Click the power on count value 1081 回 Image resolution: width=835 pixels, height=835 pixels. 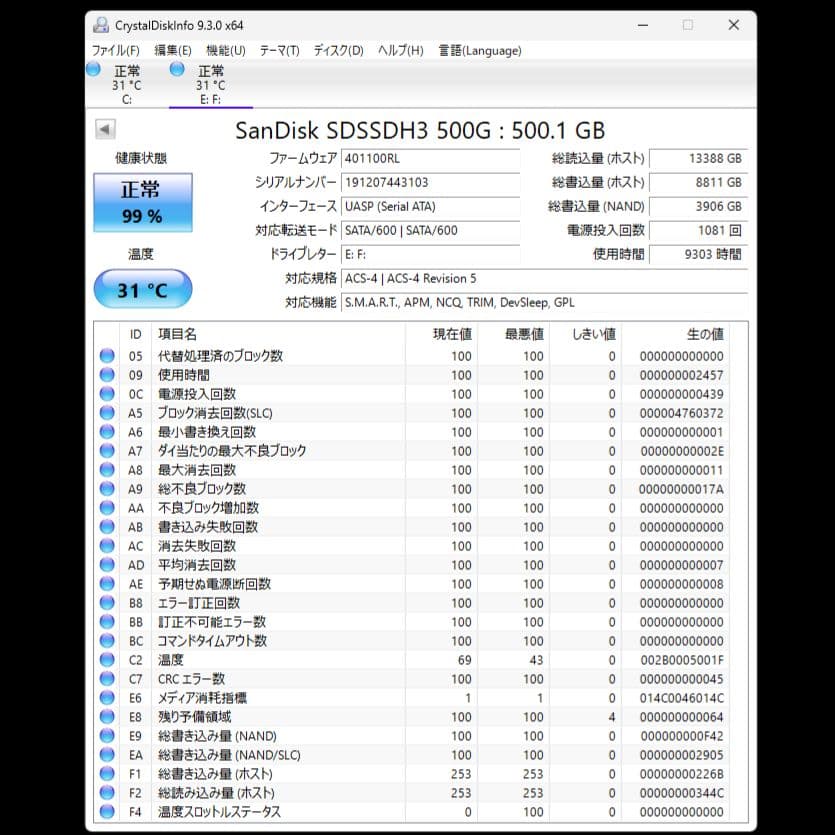coord(699,231)
